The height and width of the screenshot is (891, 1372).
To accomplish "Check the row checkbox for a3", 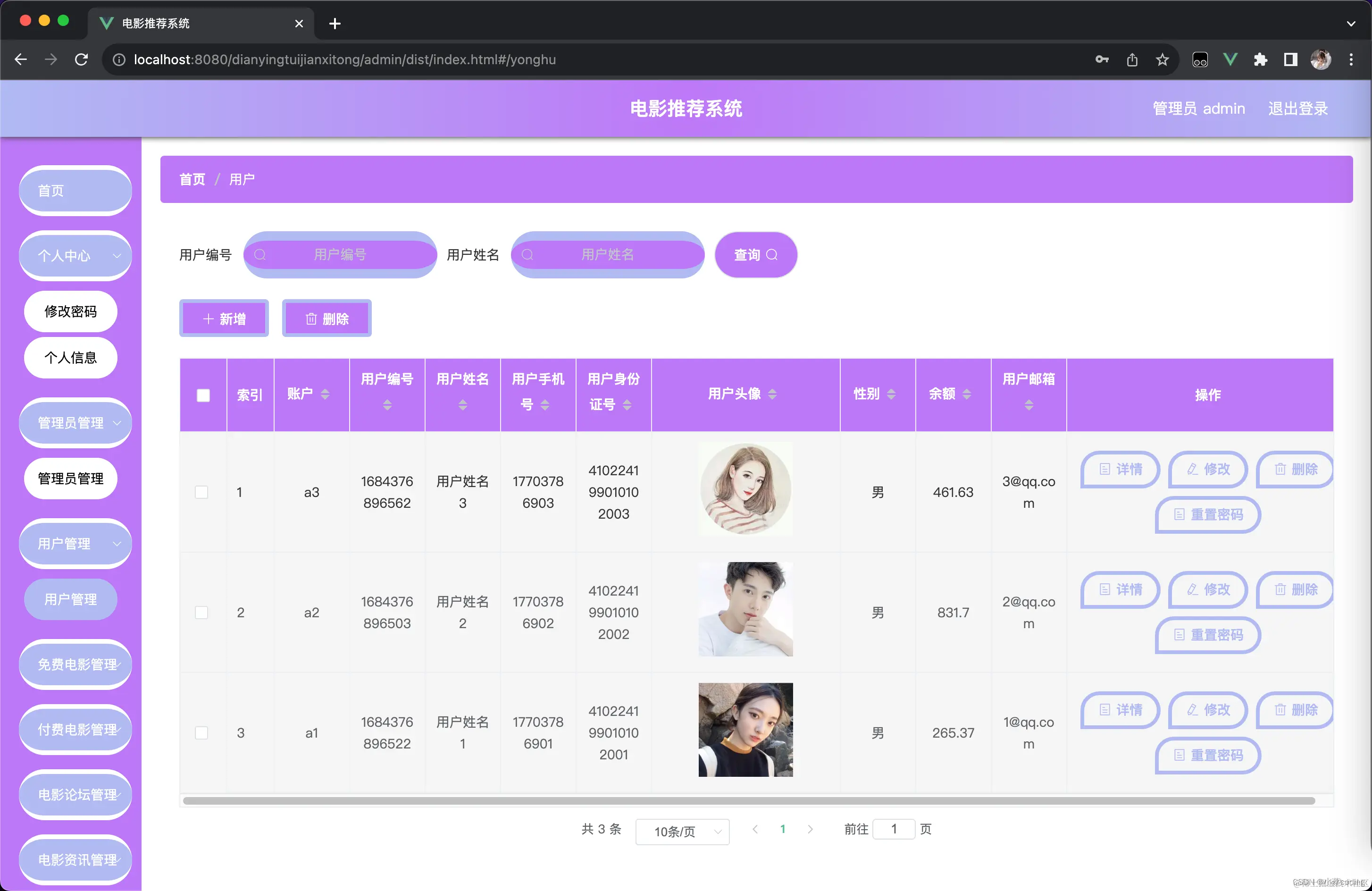I will click(x=201, y=493).
